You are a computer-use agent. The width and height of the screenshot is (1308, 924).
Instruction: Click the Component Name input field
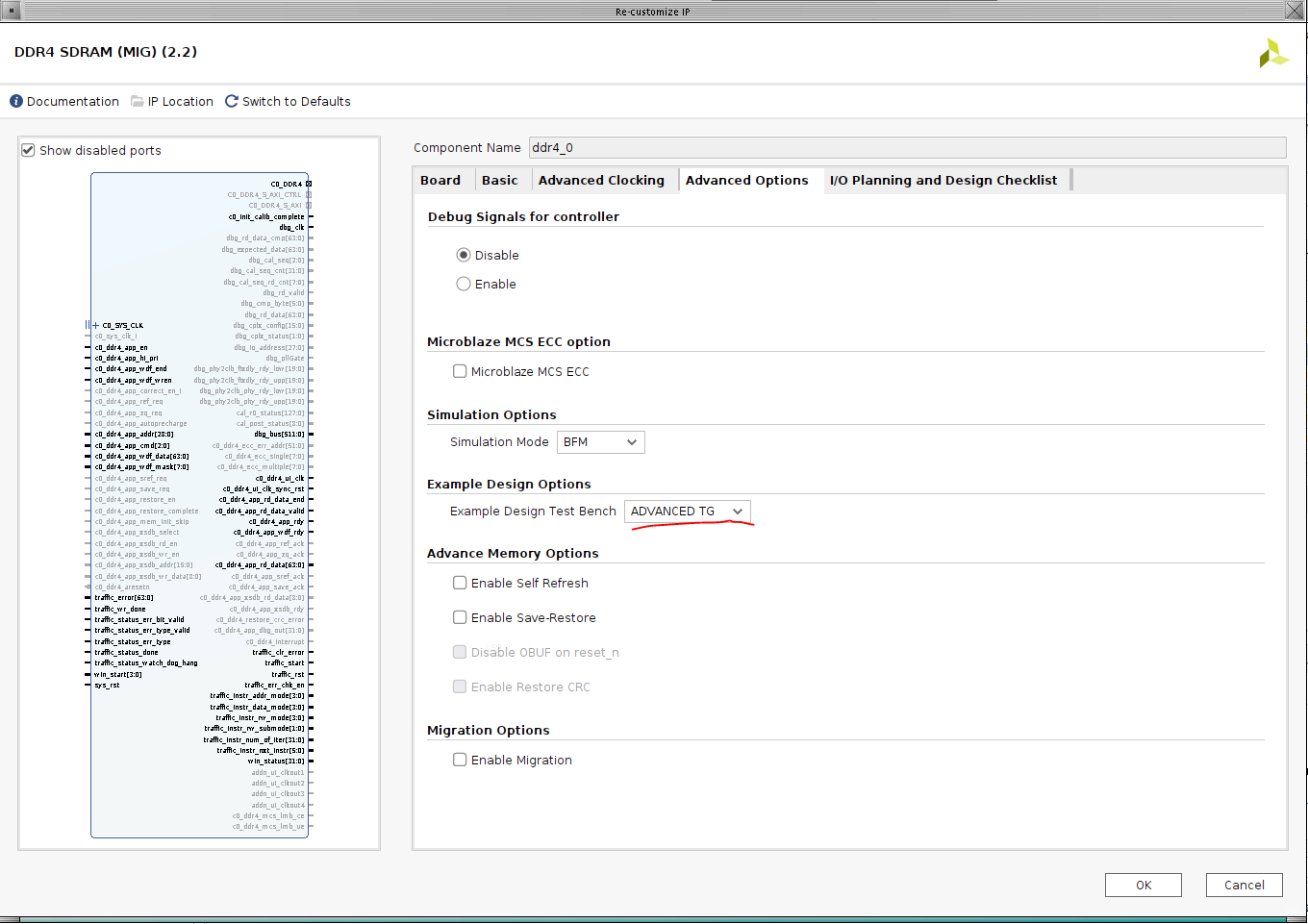[x=906, y=147]
